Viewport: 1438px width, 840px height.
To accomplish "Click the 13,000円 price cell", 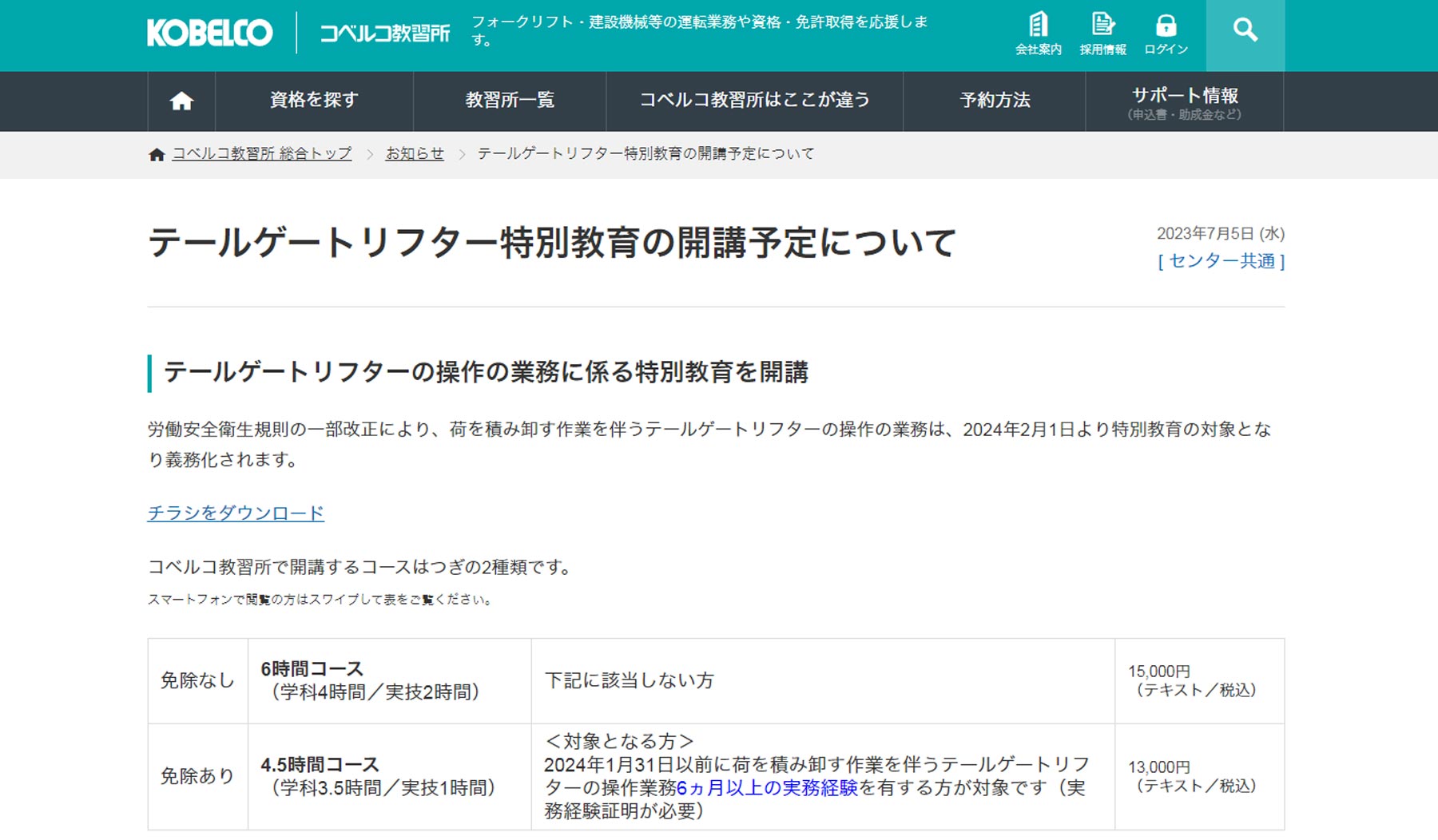I will click(x=1200, y=776).
